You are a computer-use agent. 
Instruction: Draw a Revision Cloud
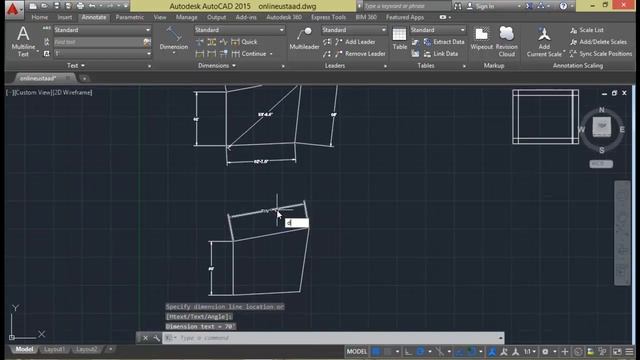click(507, 41)
